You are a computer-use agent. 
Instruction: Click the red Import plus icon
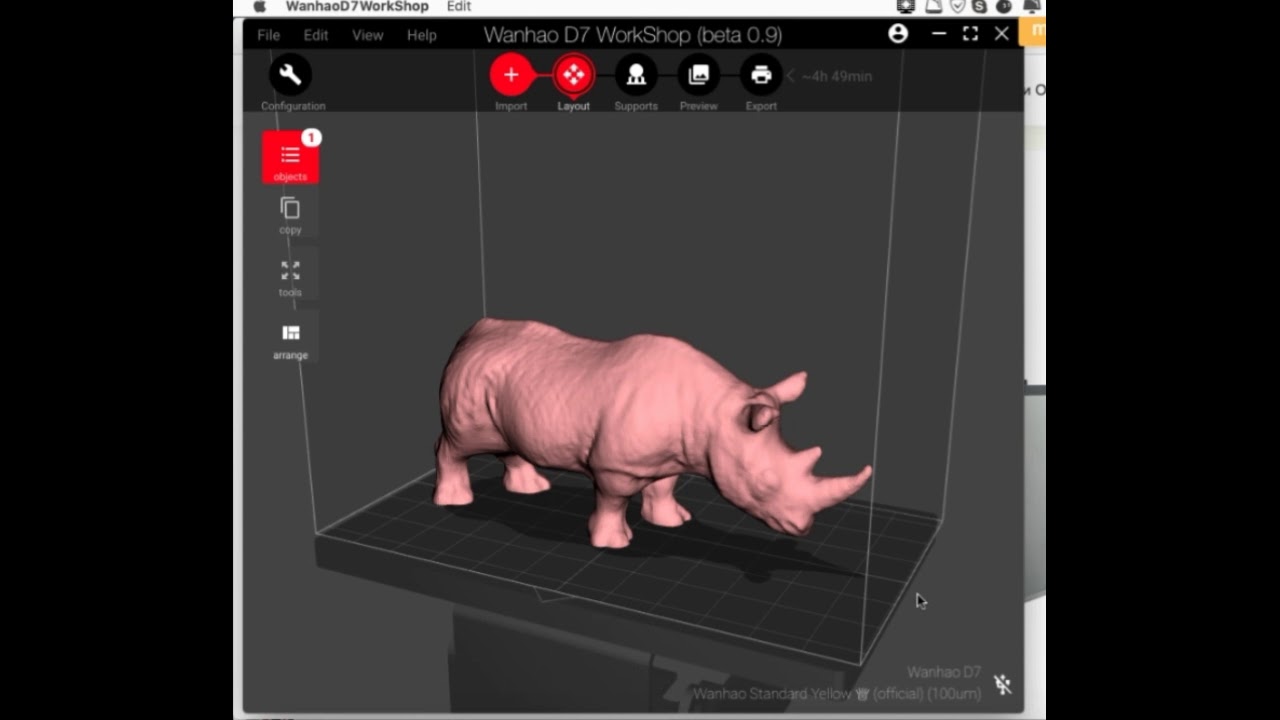coord(511,75)
